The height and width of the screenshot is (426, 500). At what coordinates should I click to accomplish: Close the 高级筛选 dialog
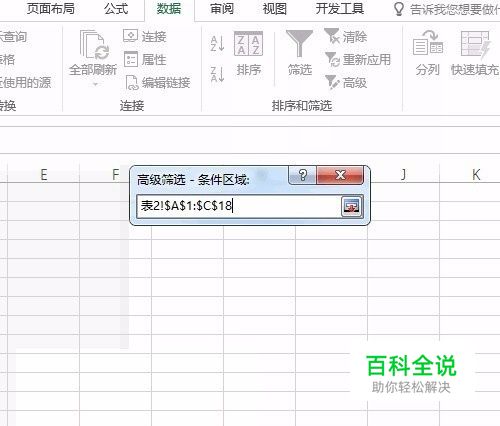pos(340,175)
